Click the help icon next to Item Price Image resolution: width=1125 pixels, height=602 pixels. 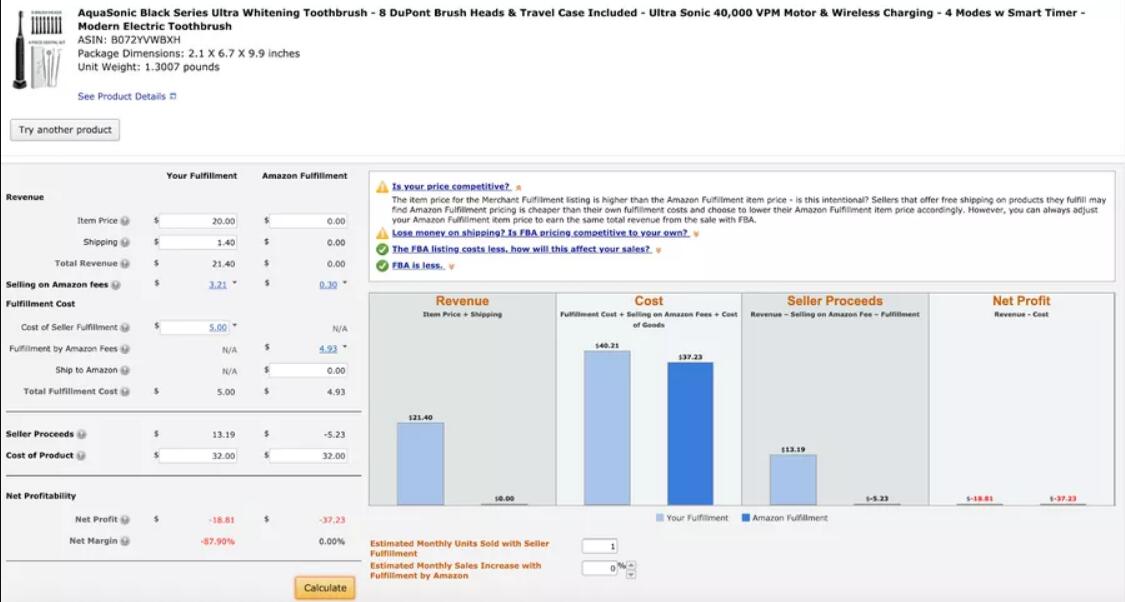coord(126,221)
